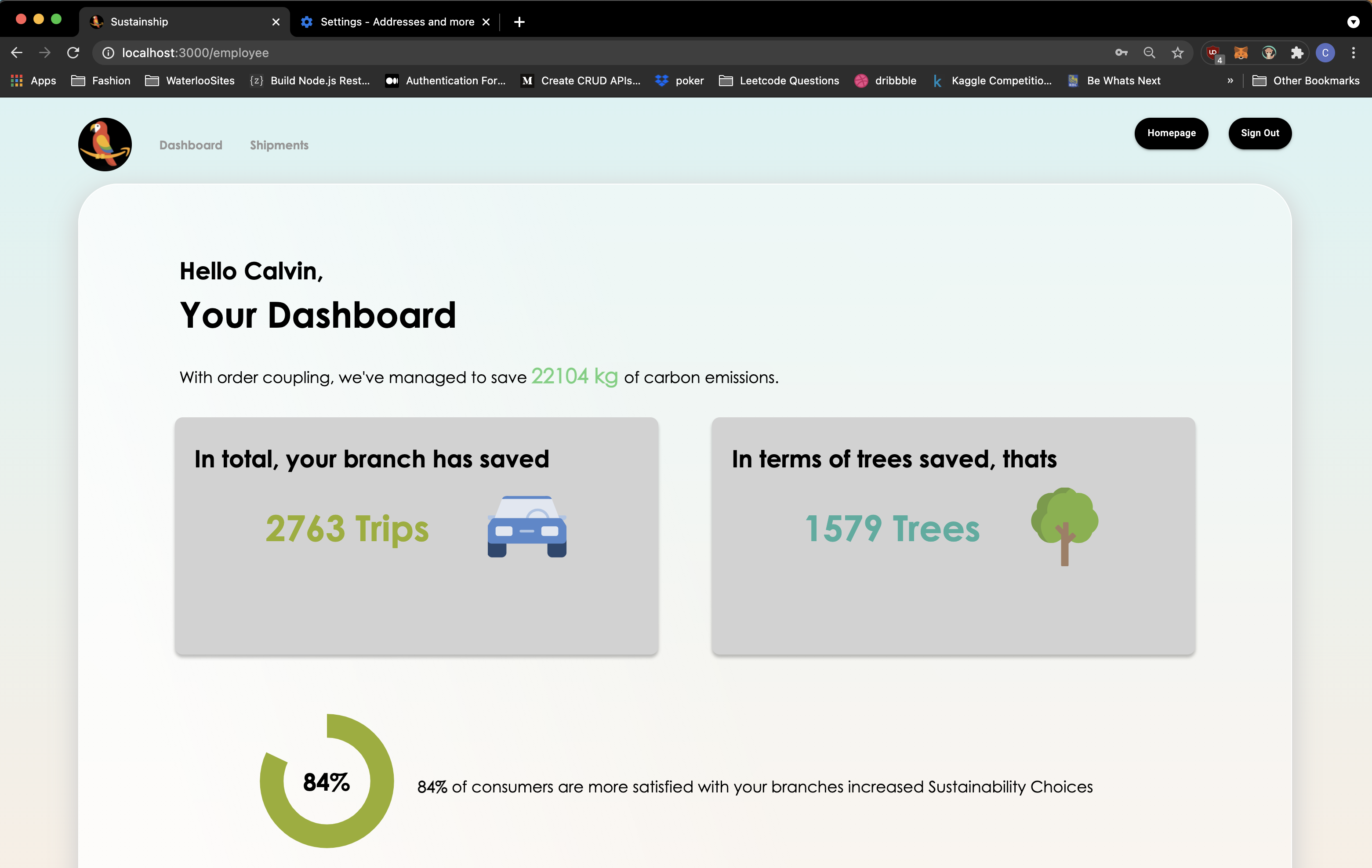Reload the current page

pyautogui.click(x=73, y=53)
